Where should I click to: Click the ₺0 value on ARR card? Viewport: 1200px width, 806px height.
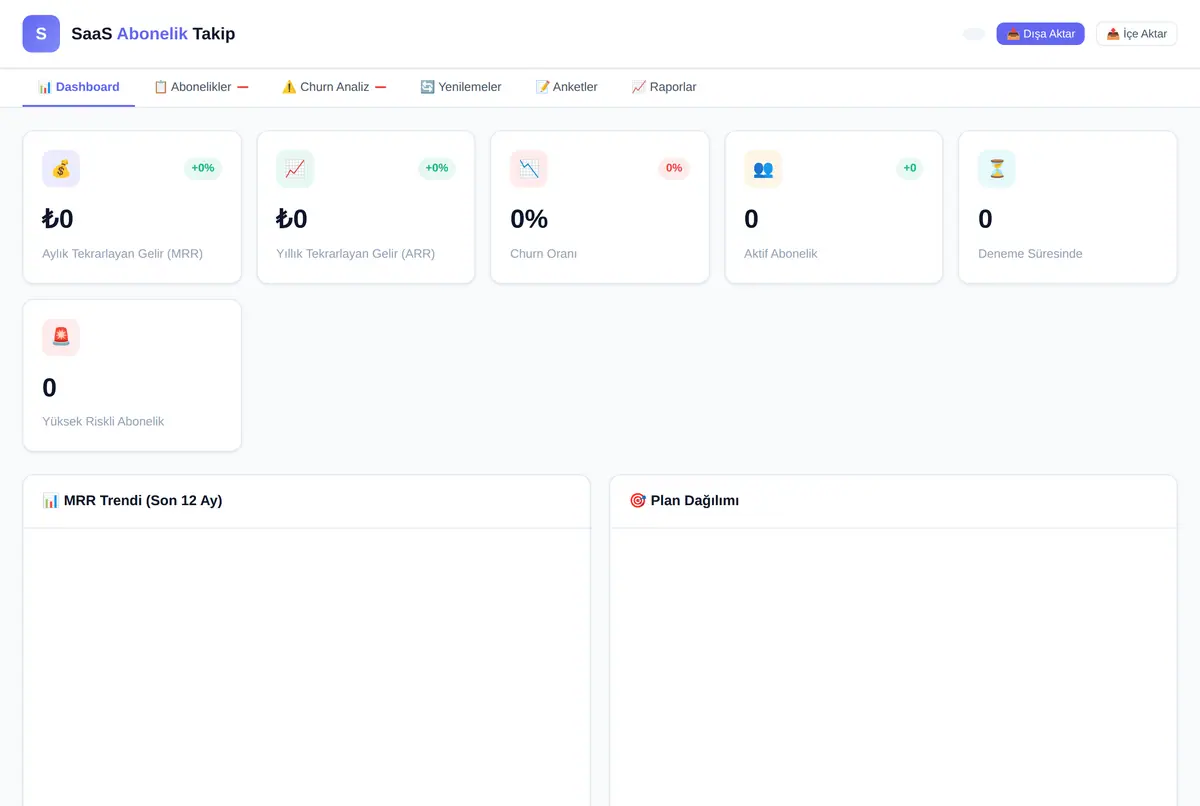point(292,219)
